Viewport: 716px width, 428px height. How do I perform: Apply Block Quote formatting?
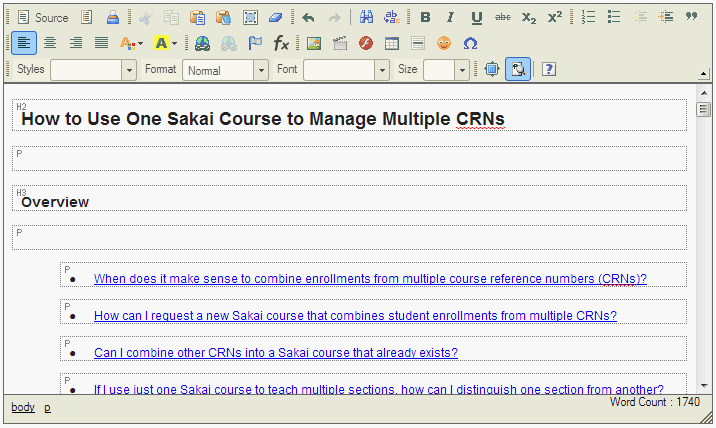(692, 17)
